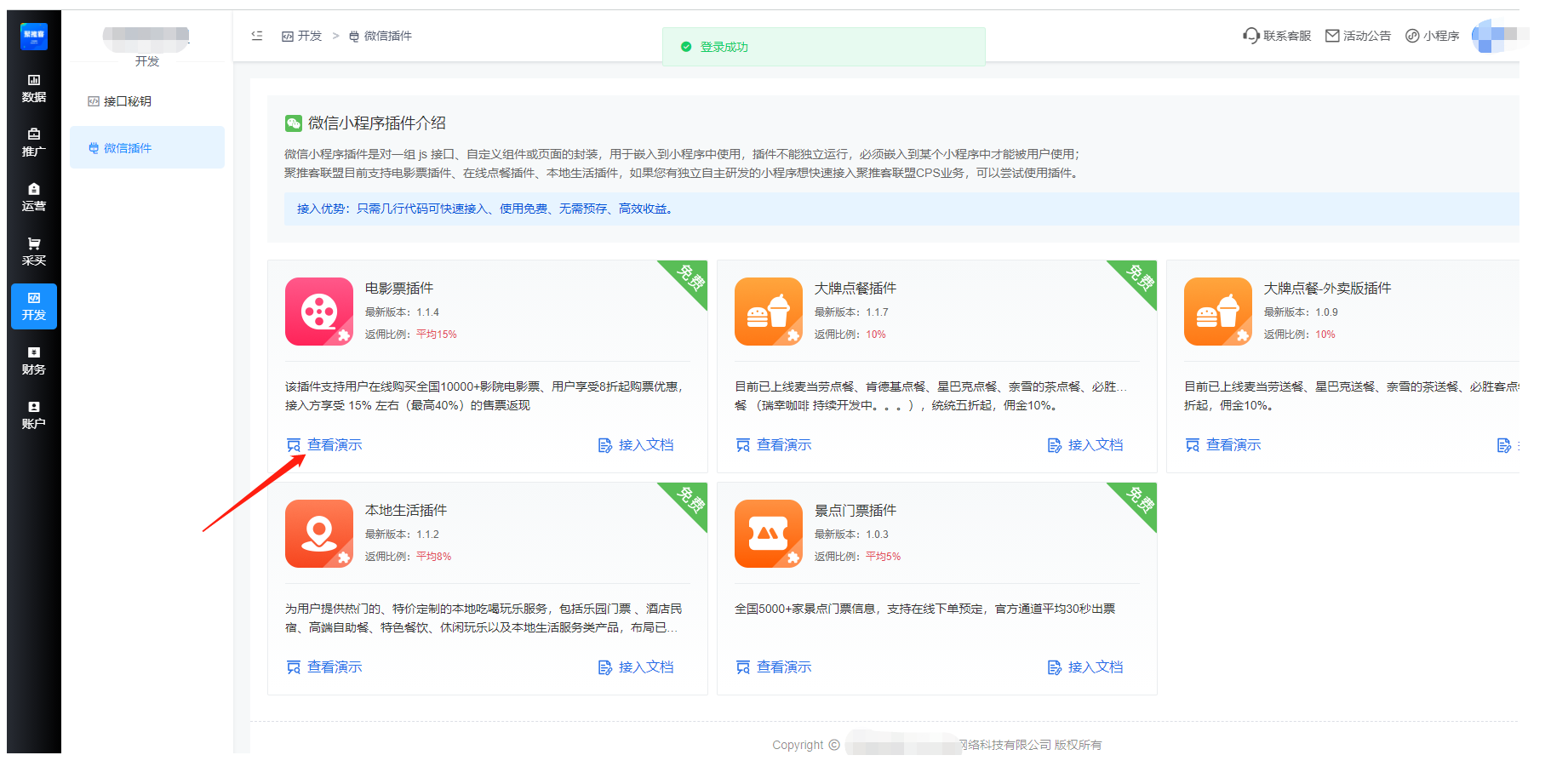Image resolution: width=1568 pixels, height=778 pixels.
Task: View demo for 大牌点餐插件
Action: point(774,445)
